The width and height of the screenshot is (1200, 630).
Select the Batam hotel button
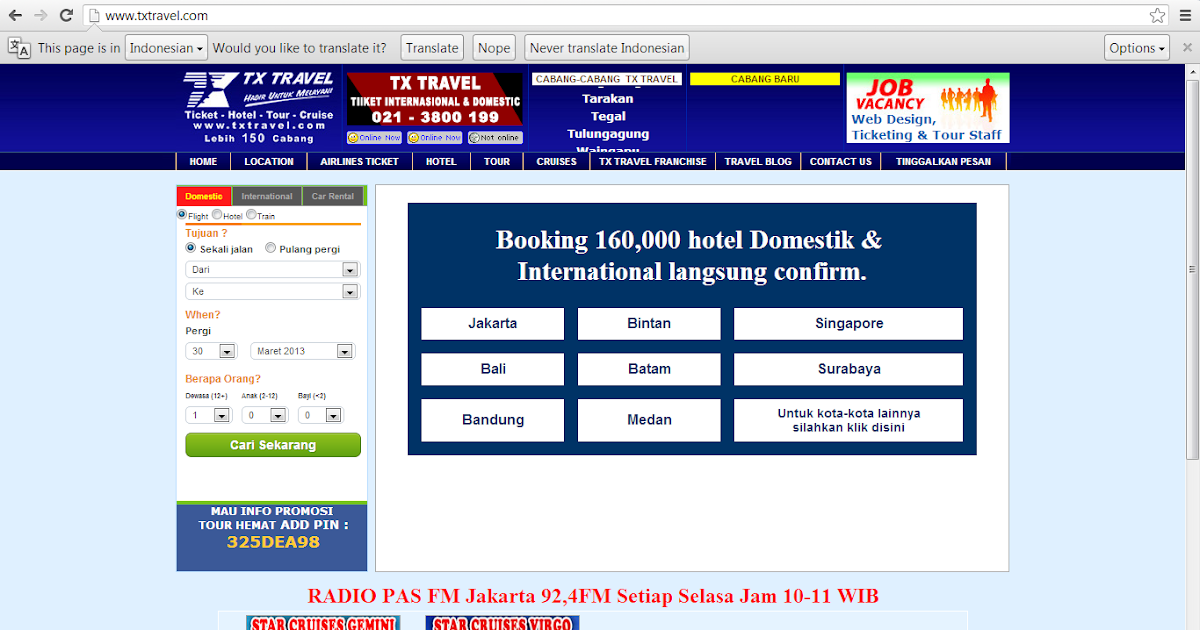click(x=649, y=369)
